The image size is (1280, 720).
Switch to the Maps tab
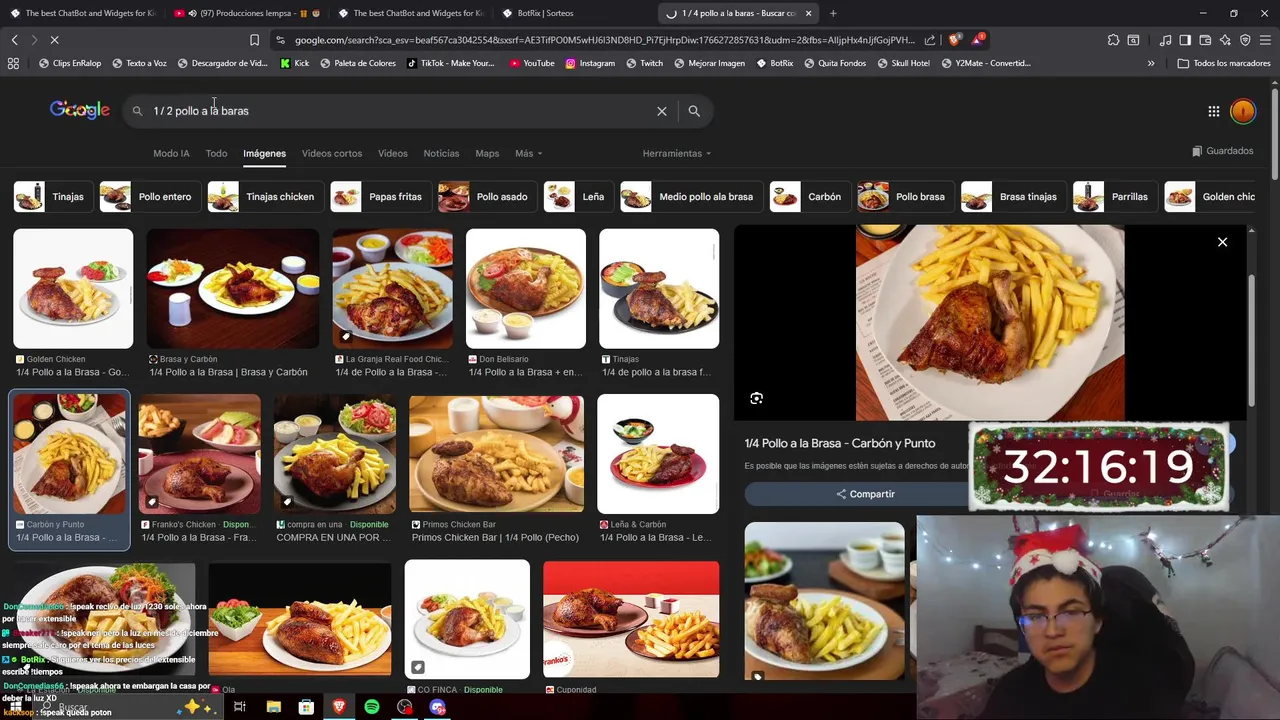coord(487,153)
